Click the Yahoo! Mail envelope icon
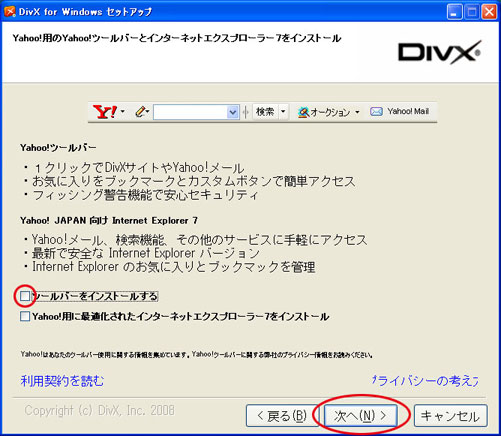The height and width of the screenshot is (436, 501). (376, 112)
